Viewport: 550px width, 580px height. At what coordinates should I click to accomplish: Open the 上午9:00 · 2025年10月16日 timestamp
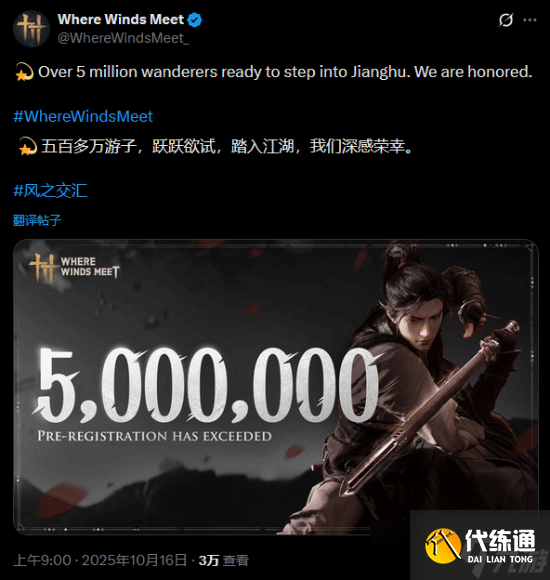pyautogui.click(x=100, y=560)
